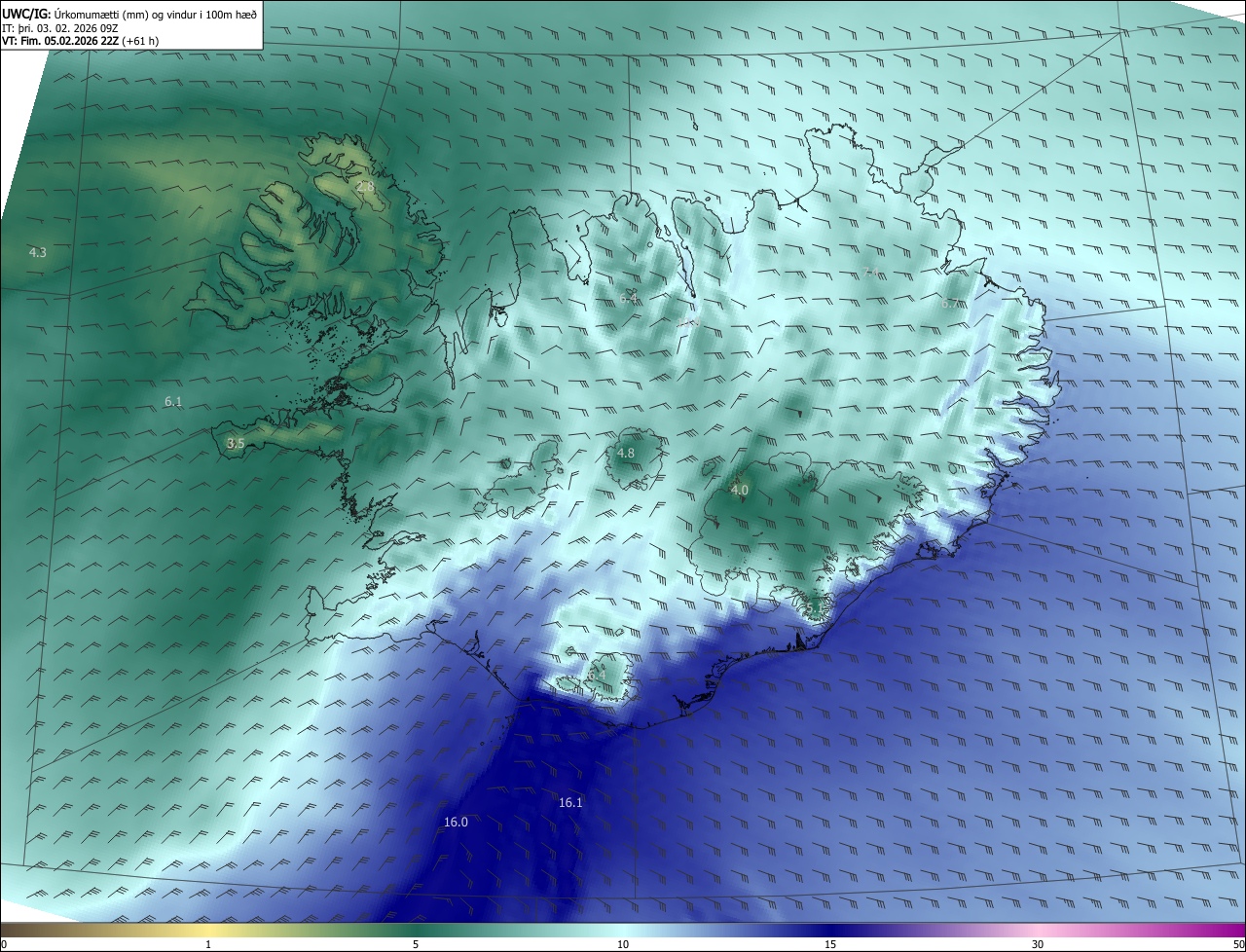Click the 30 tick on color scale
1246x952 pixels.
pyautogui.click(x=1038, y=944)
